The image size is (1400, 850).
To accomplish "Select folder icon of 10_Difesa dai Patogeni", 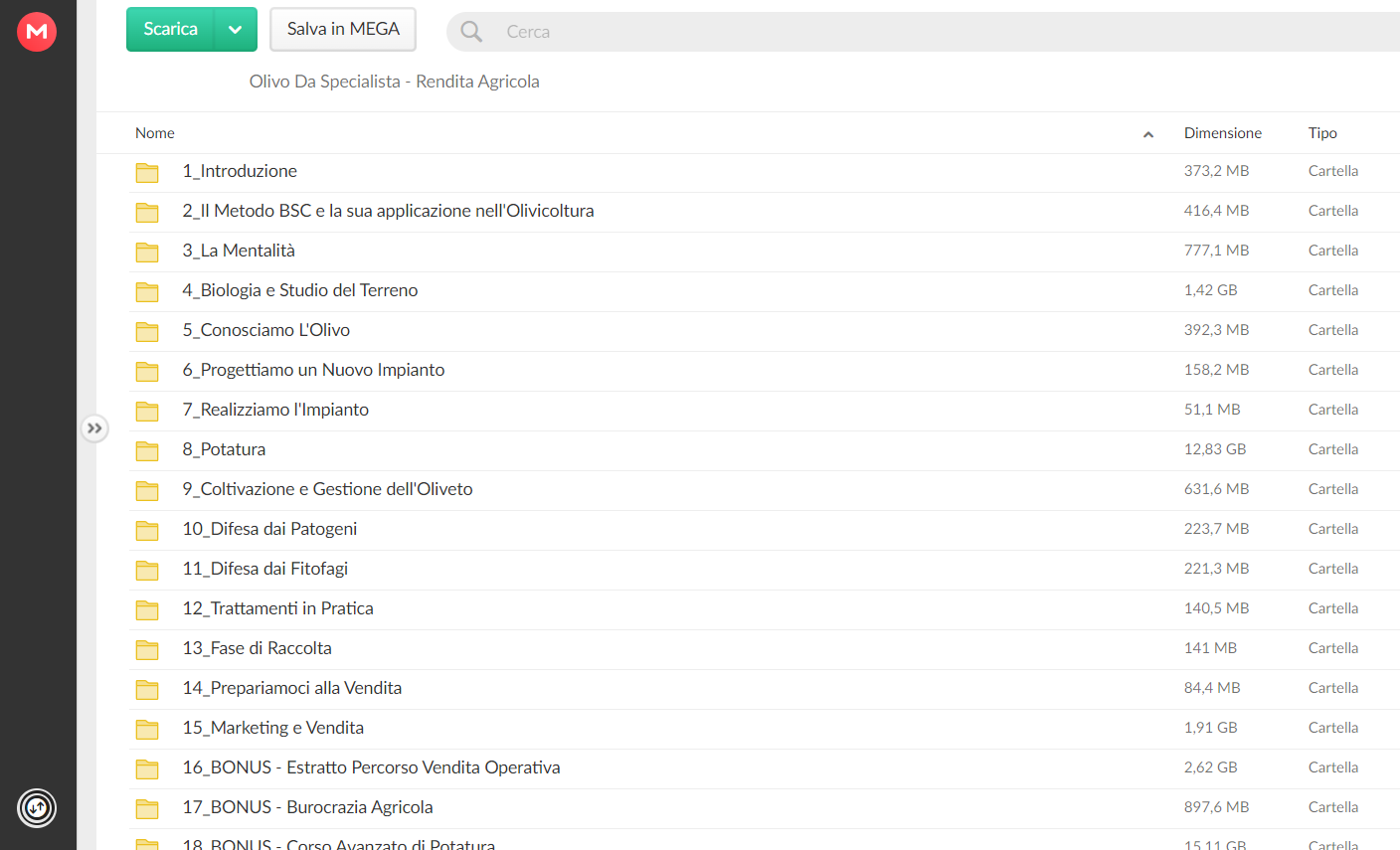I will [147, 530].
